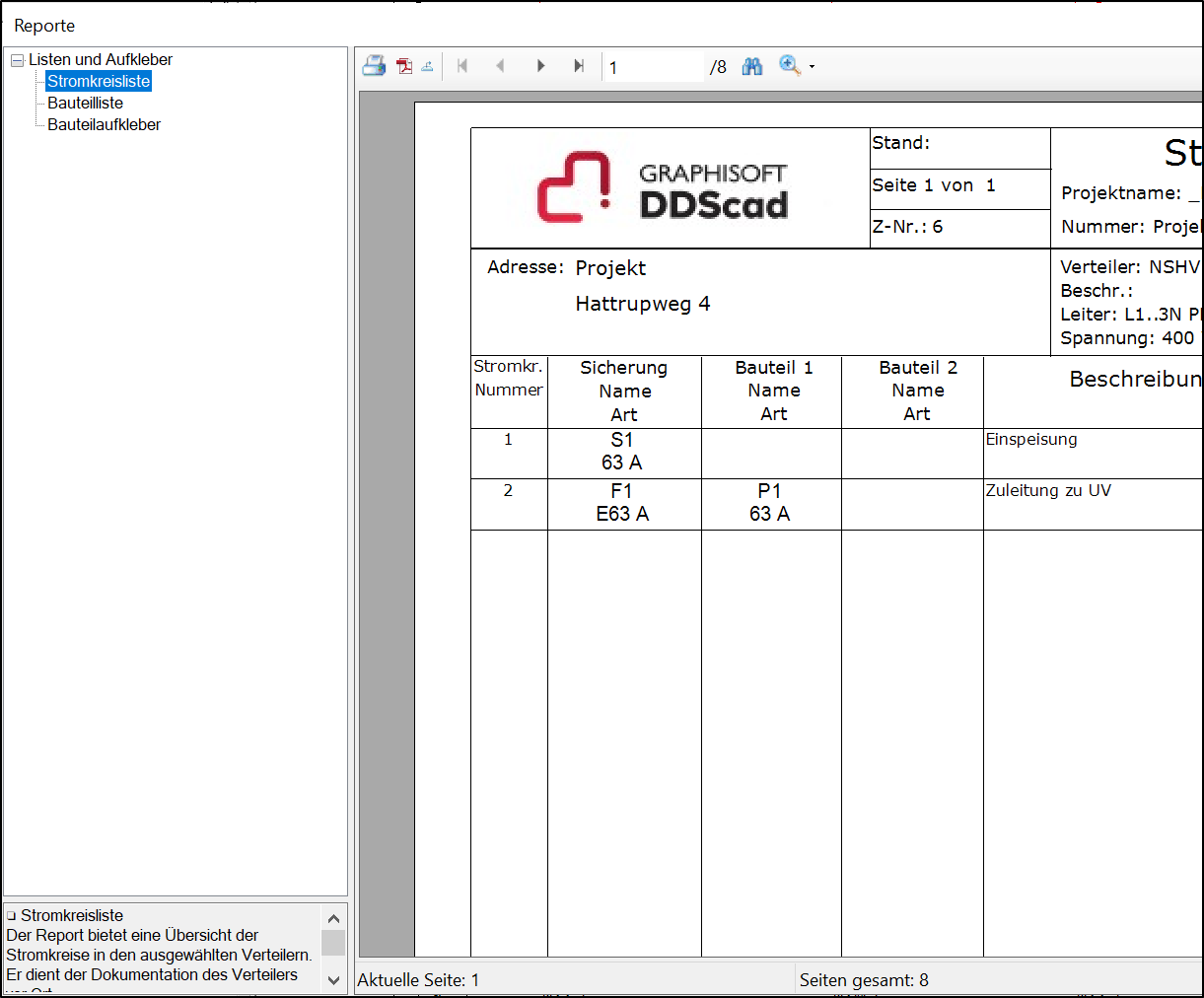Go to the first report page

coord(461,66)
